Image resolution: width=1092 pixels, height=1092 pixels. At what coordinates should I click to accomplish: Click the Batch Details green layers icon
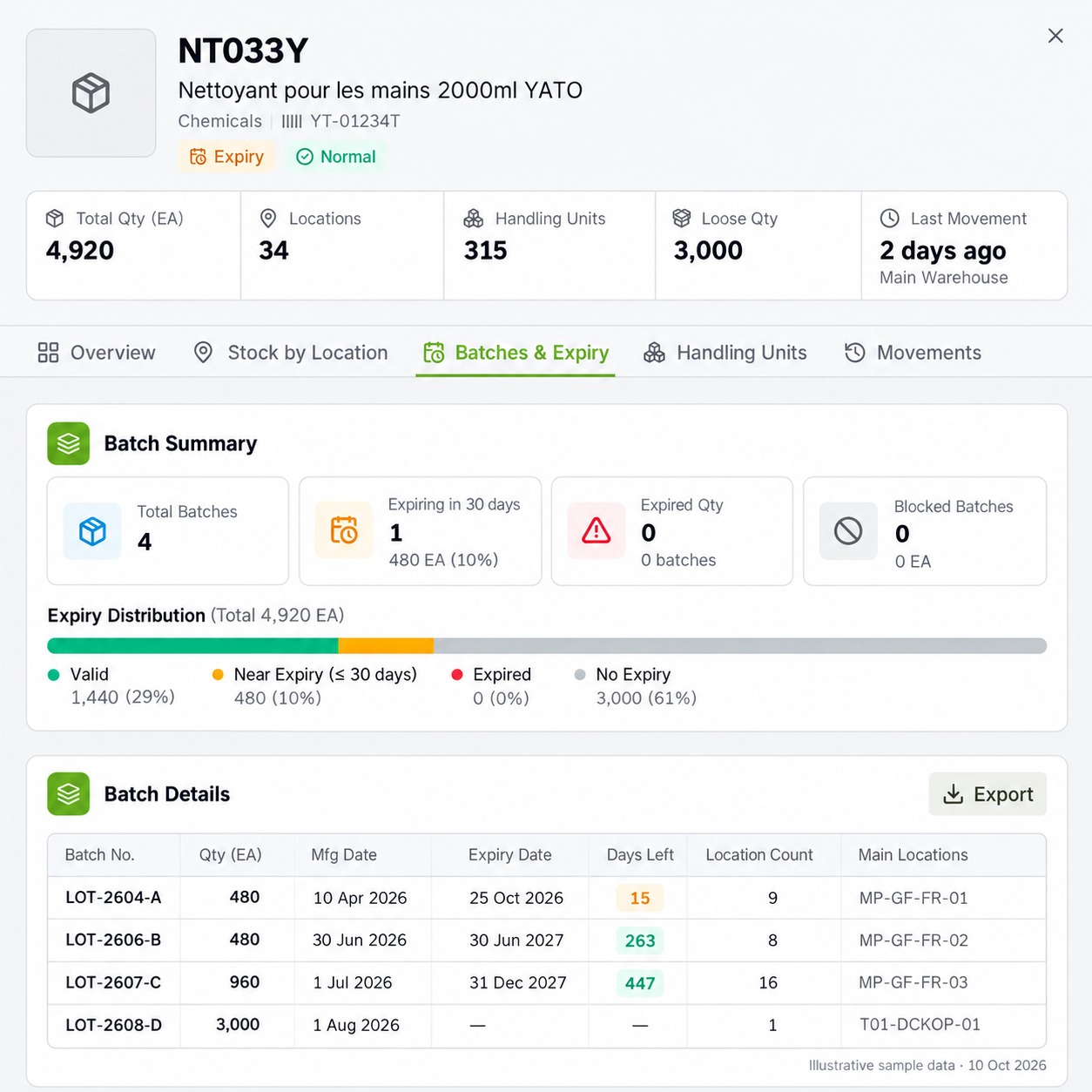pyautogui.click(x=69, y=794)
